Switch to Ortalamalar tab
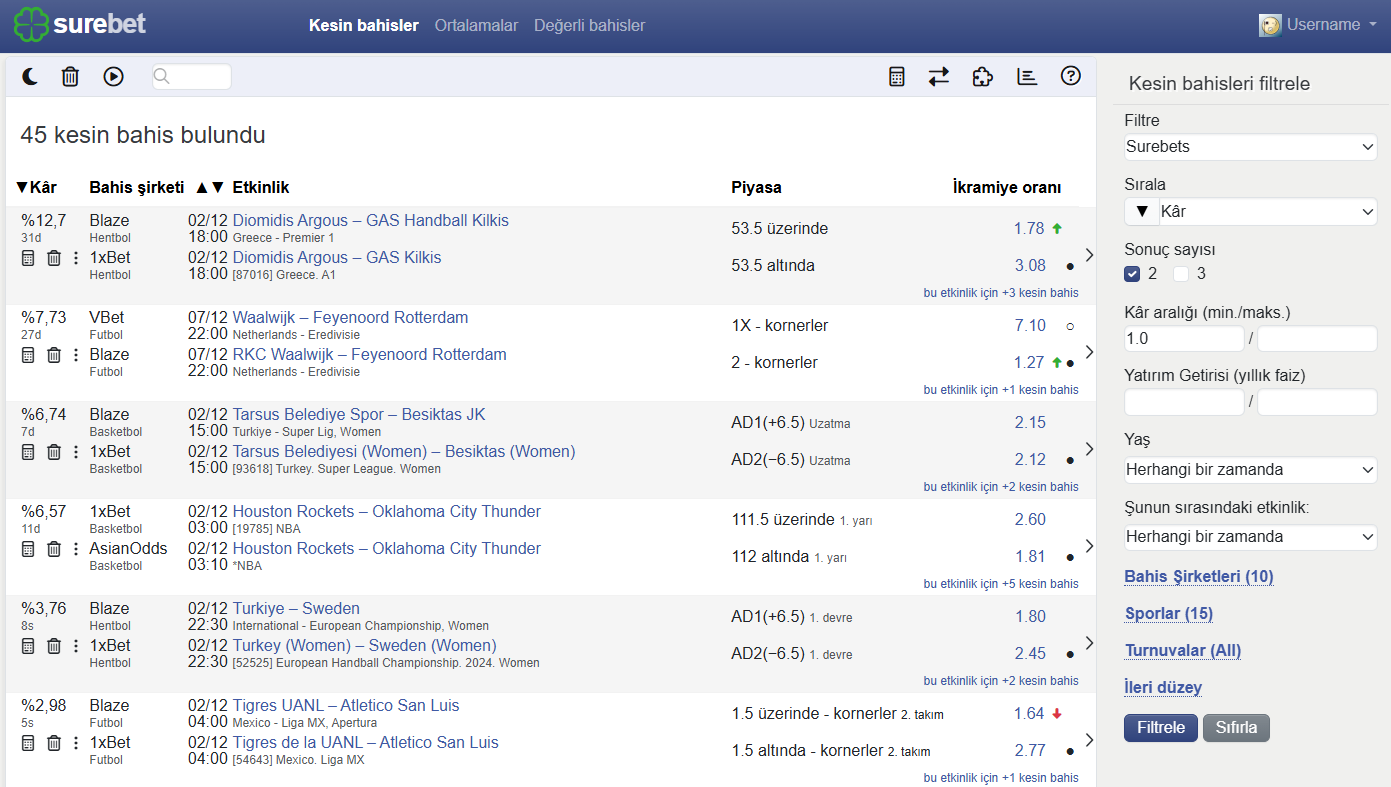Screen dimensions: 1391x787 [x=476, y=26]
